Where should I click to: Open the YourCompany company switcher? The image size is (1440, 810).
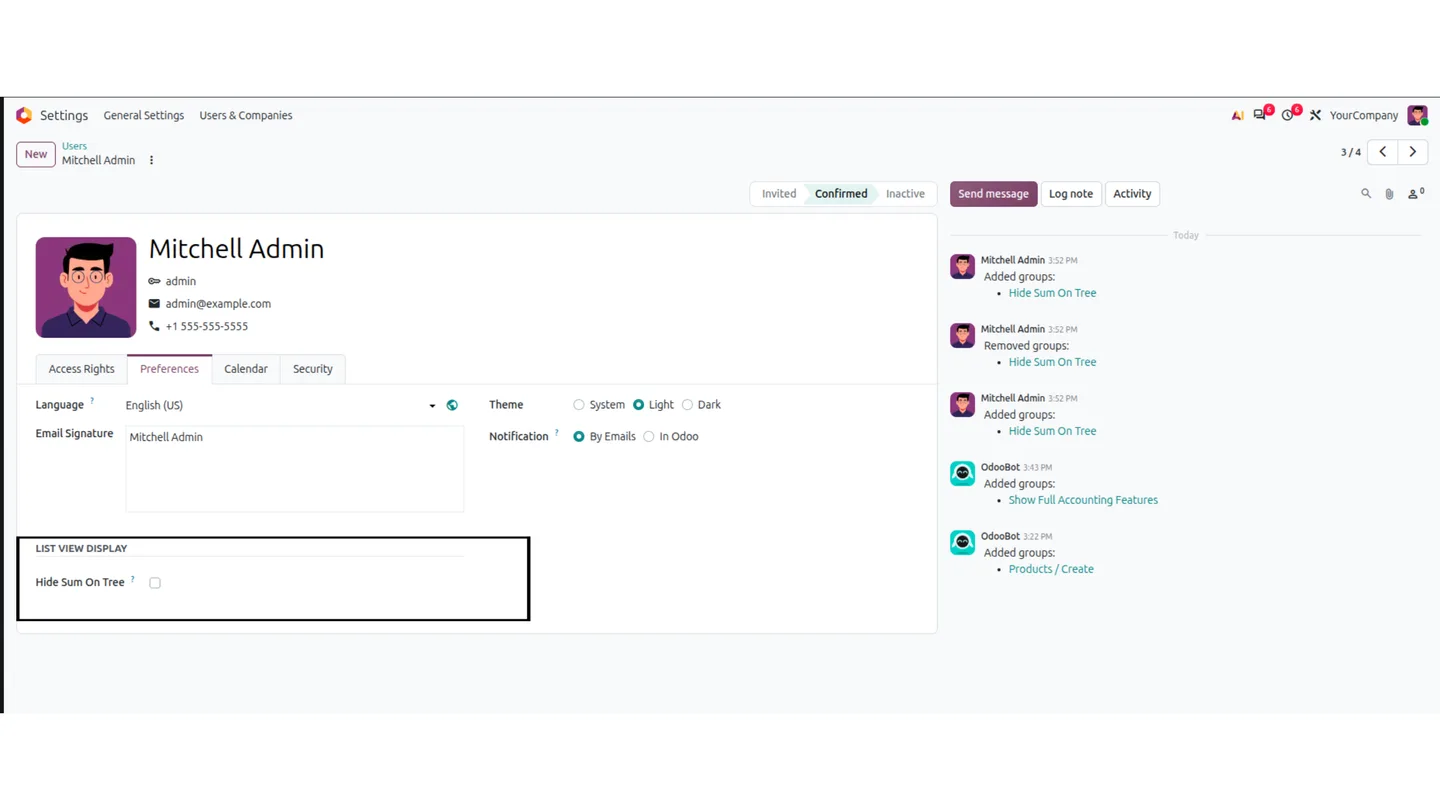pos(1364,116)
